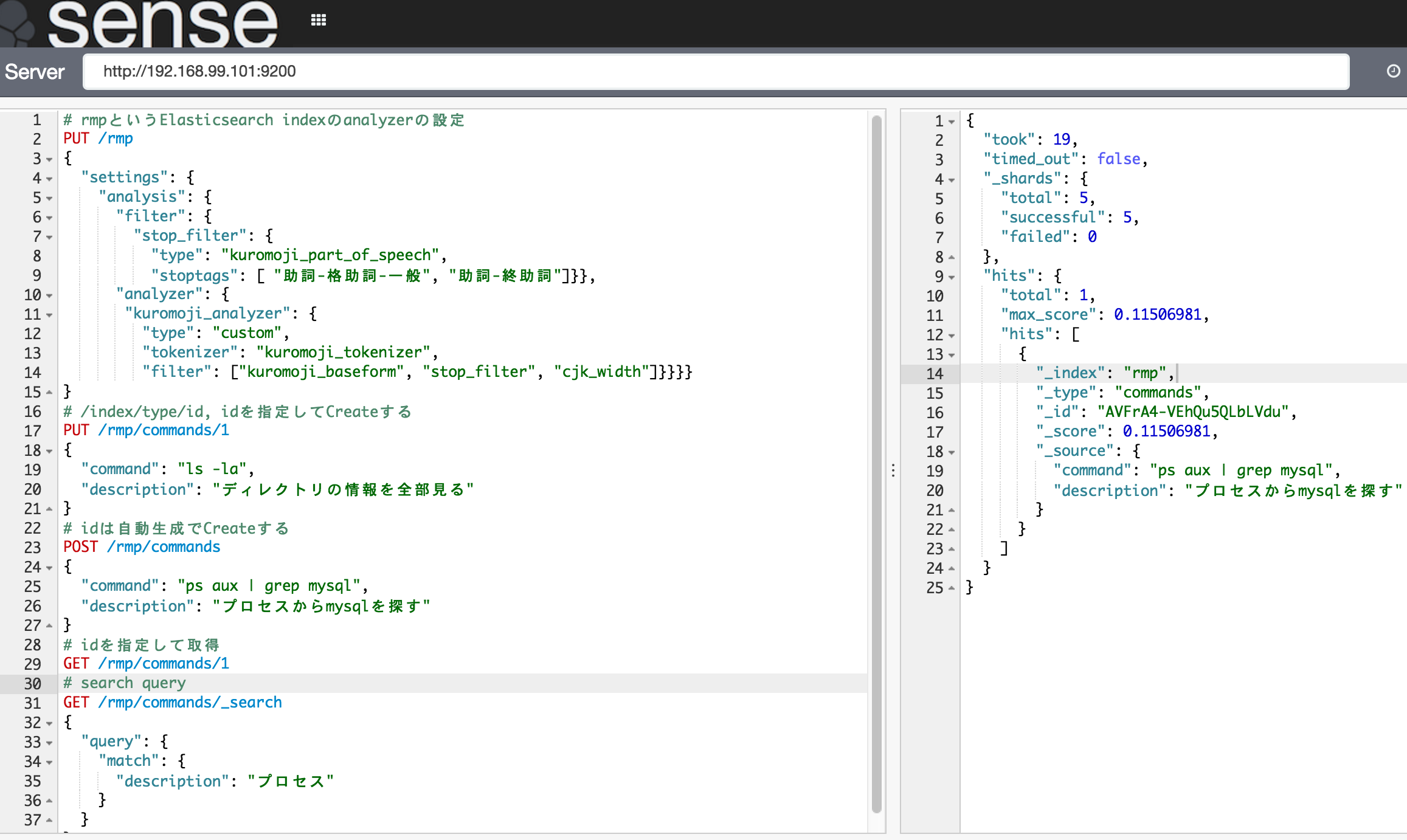Screen dimensions: 1407x840
Task: Open the Kibana apps grid icon
Action: point(318,20)
